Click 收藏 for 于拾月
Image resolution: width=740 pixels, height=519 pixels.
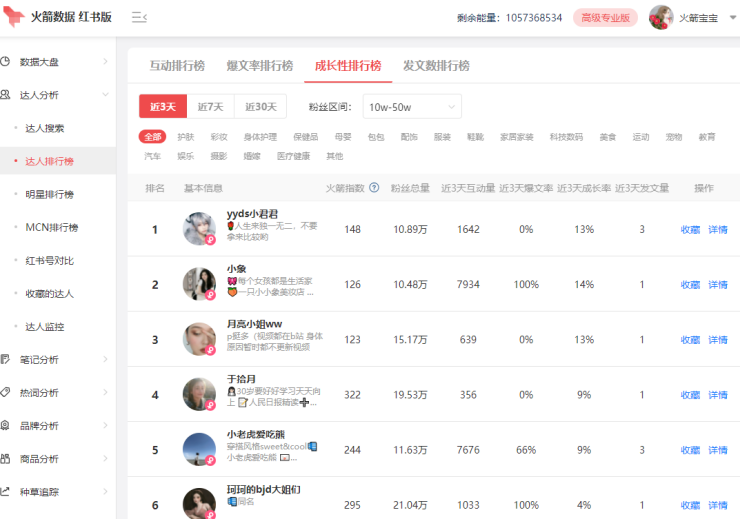[690, 395]
